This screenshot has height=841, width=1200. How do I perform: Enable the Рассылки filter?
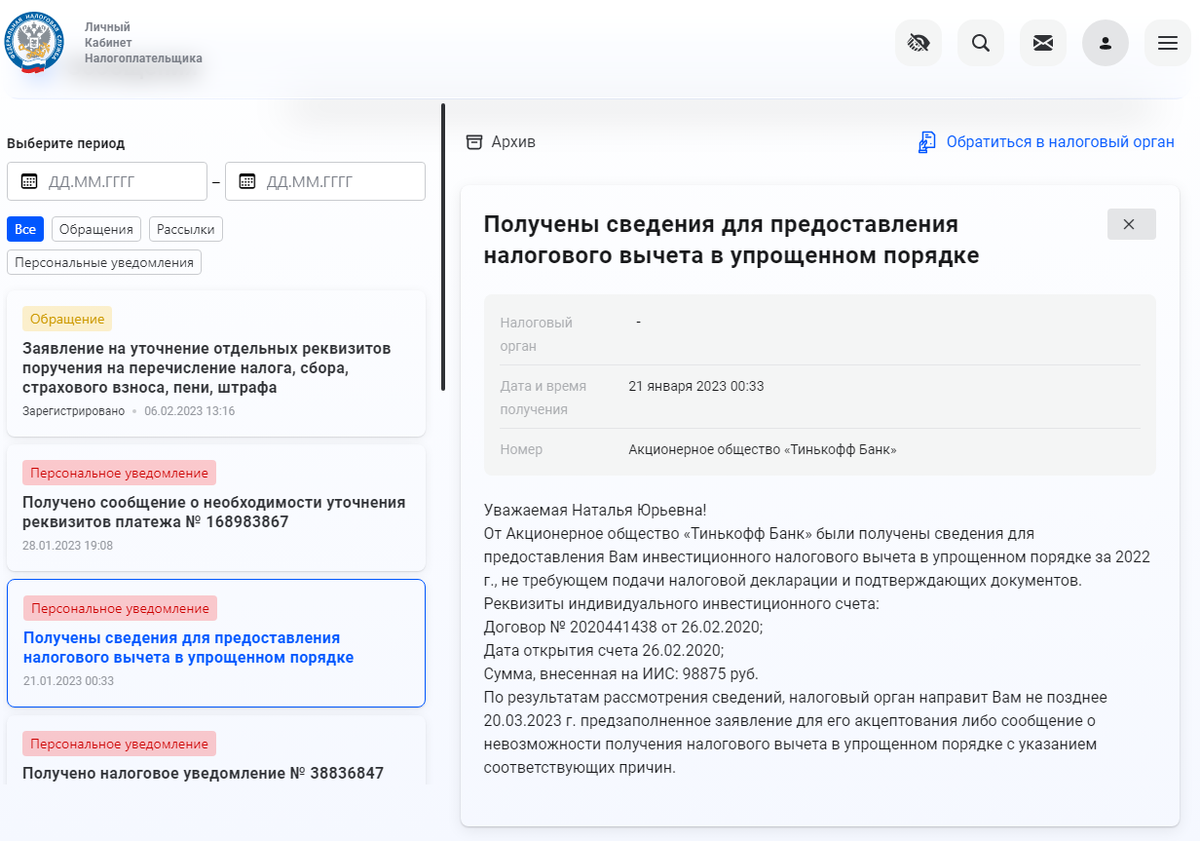[x=185, y=229]
